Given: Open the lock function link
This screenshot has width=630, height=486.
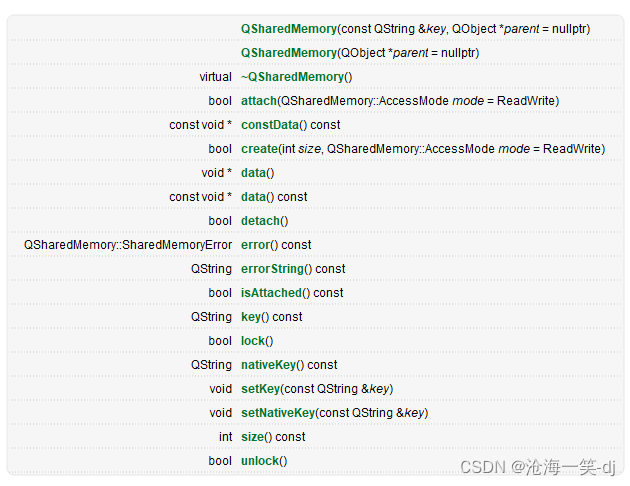Looking at the screenshot, I should pyautogui.click(x=253, y=341).
